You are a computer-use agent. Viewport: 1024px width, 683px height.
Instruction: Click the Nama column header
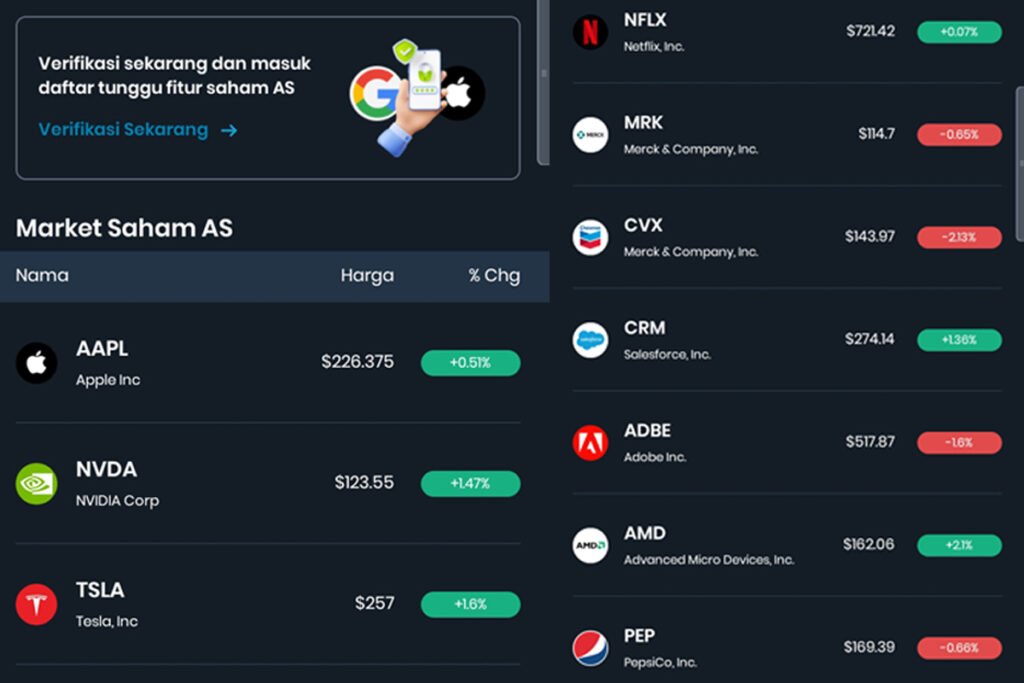pos(42,275)
